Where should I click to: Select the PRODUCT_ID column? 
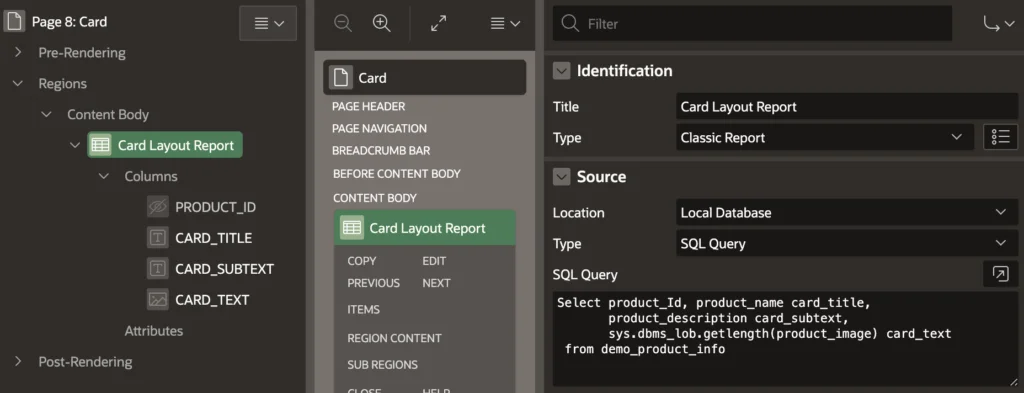(216, 207)
